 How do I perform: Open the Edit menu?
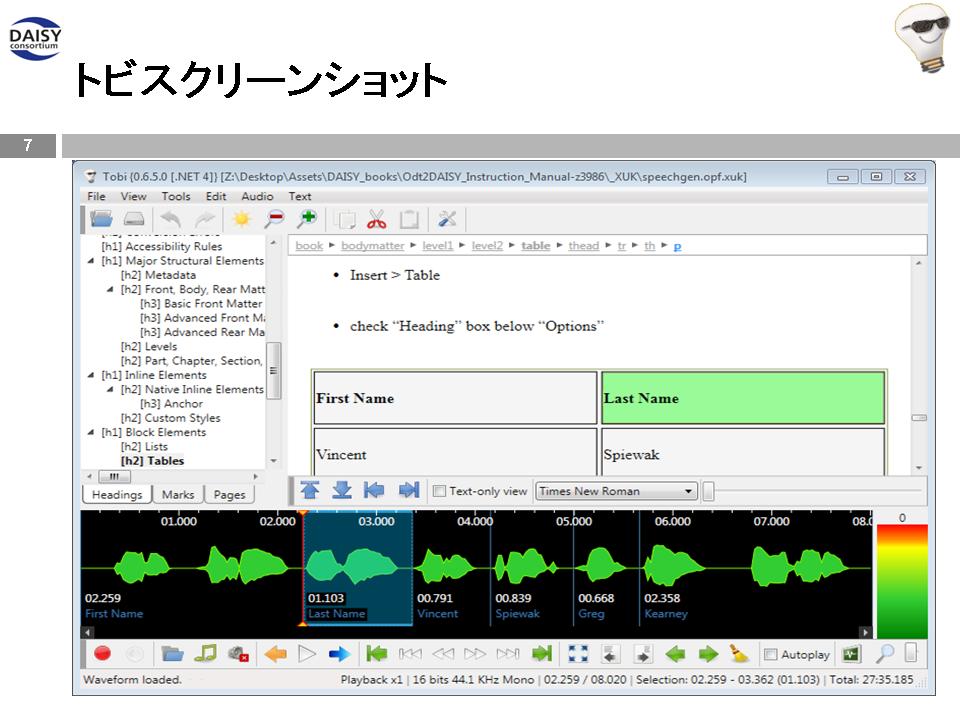tap(216, 197)
